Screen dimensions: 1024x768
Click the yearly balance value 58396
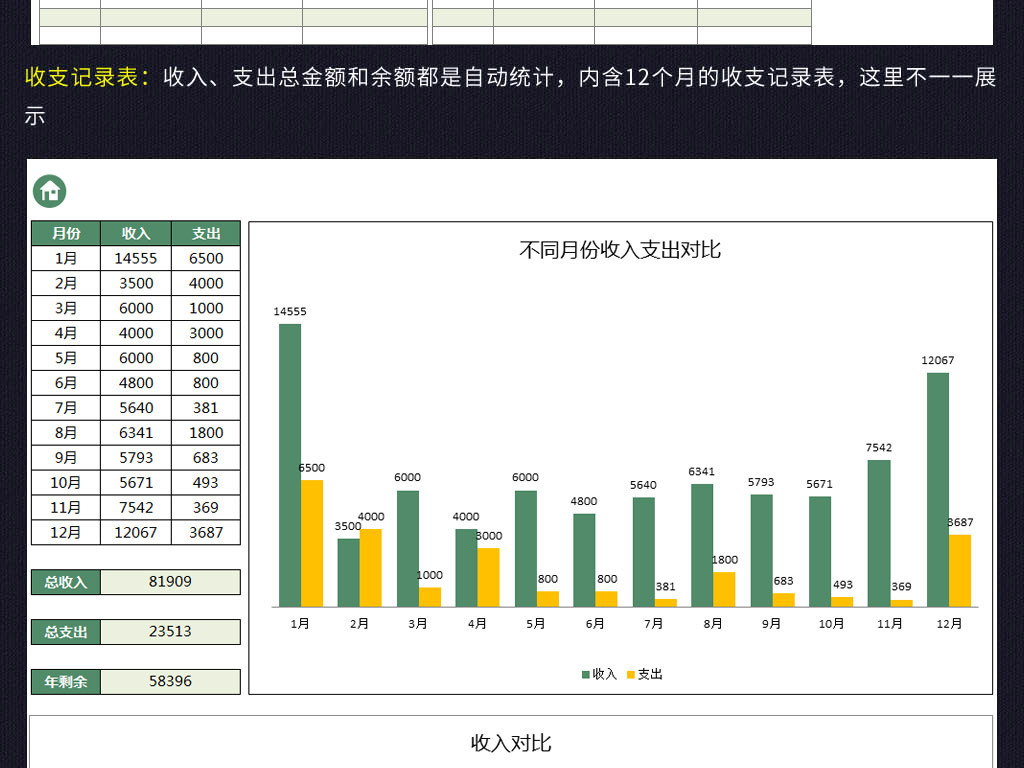pos(168,681)
